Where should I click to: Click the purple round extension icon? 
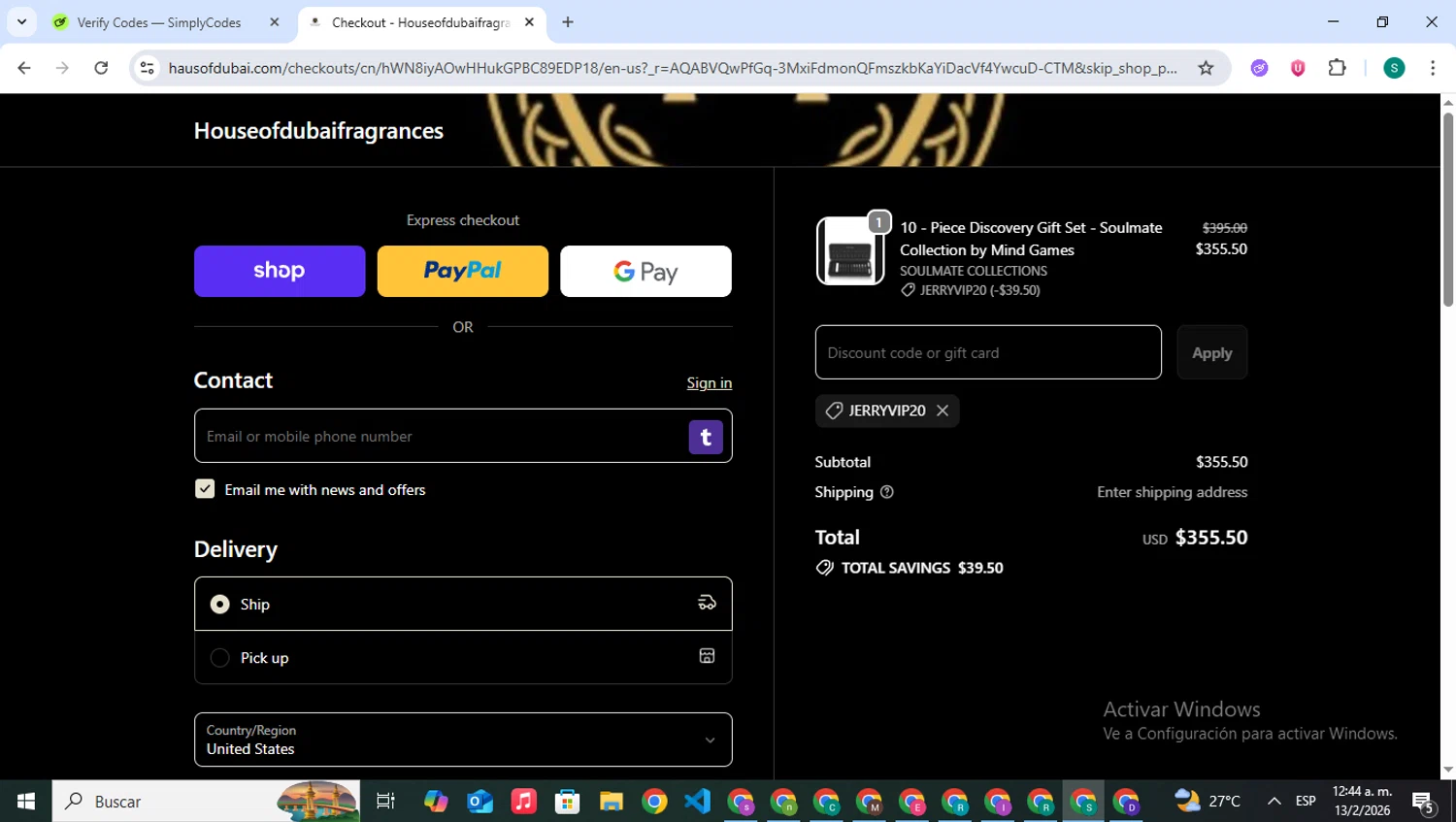coord(1259,68)
